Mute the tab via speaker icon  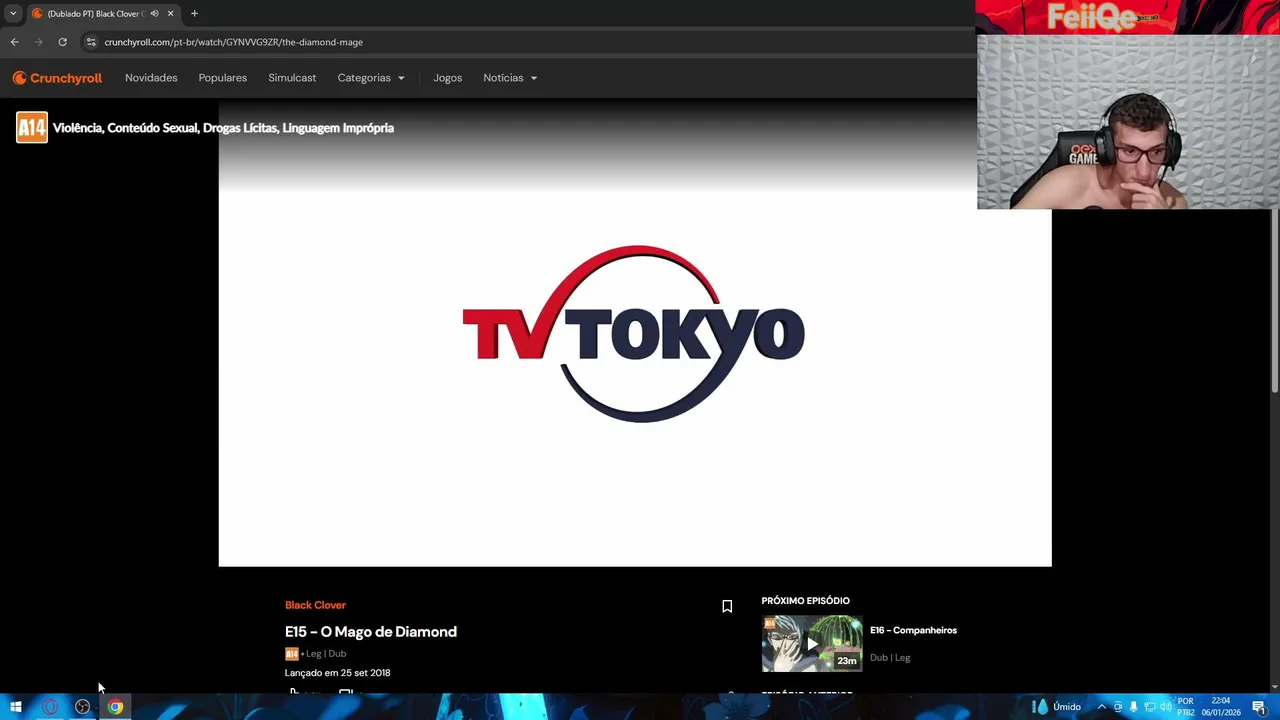coord(154,14)
